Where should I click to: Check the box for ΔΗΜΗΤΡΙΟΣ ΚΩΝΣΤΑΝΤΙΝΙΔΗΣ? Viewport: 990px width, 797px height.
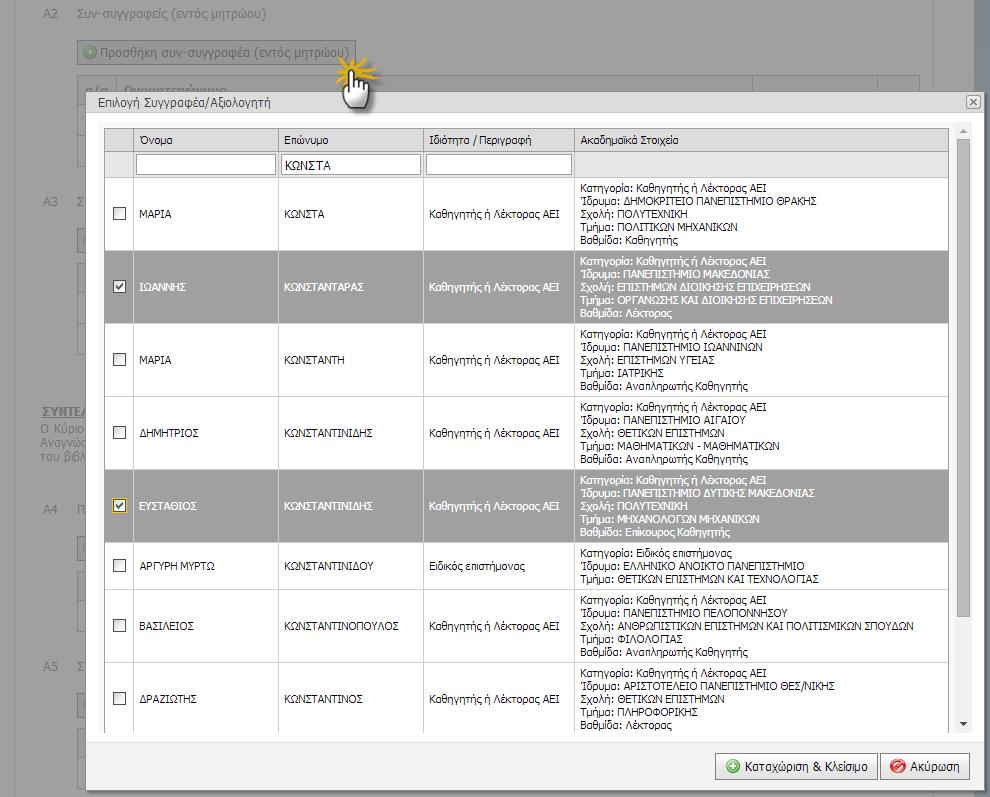click(119, 433)
